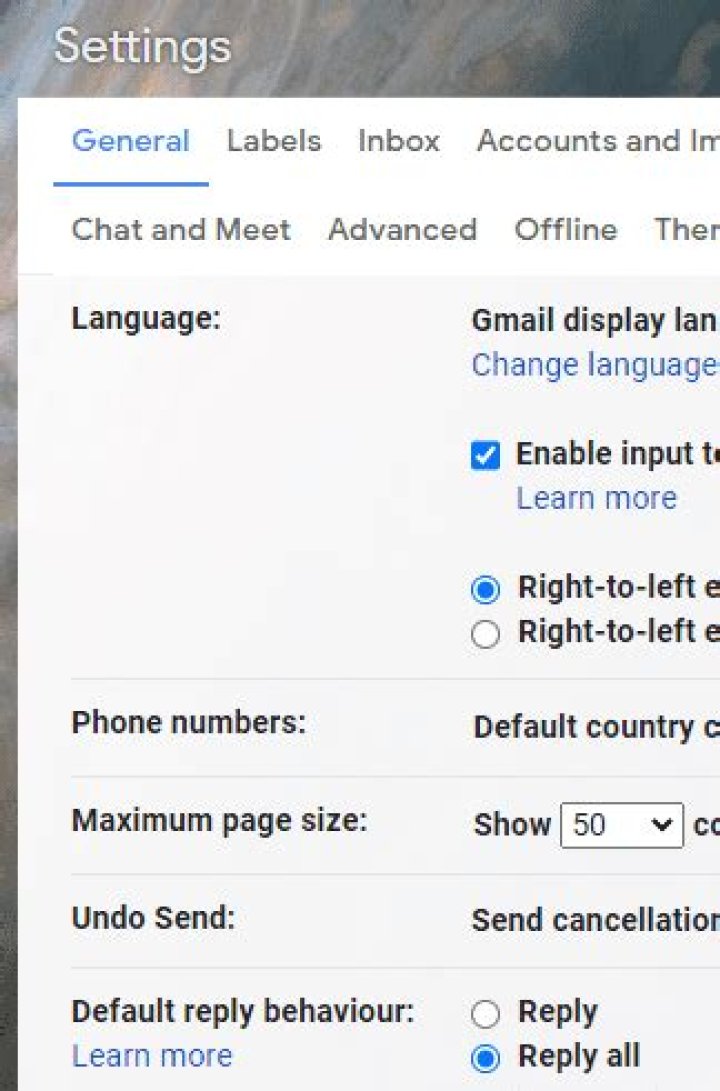Switch to the Advanced tab

click(402, 230)
